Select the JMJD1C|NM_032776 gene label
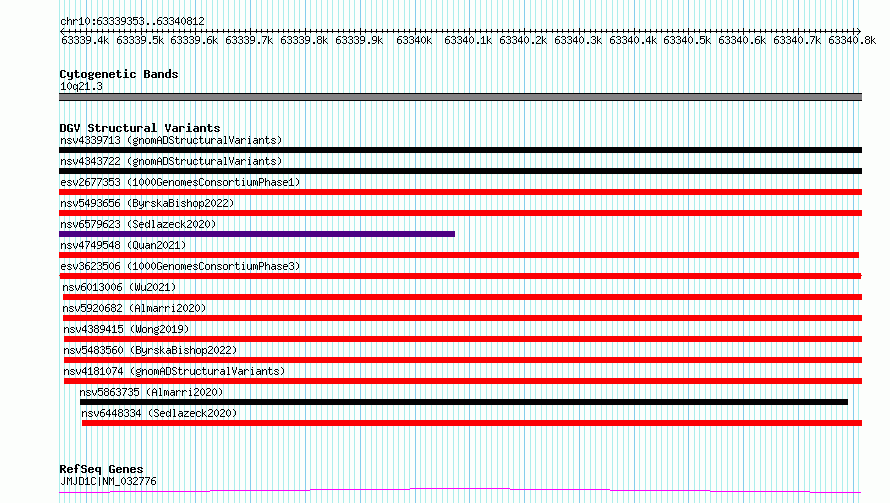890x503 pixels. click(108, 481)
